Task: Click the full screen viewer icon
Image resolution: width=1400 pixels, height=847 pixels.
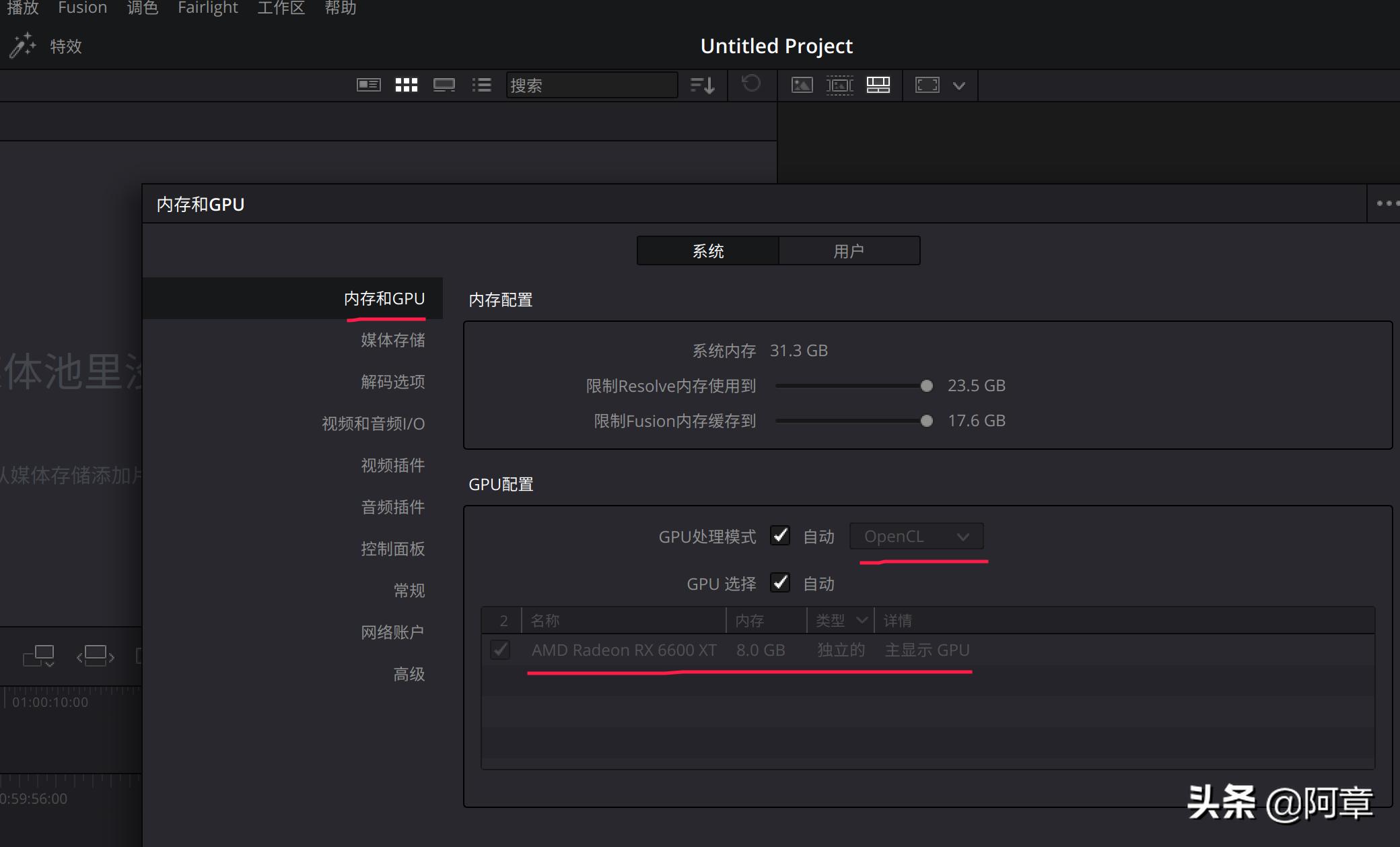Action: [x=928, y=85]
